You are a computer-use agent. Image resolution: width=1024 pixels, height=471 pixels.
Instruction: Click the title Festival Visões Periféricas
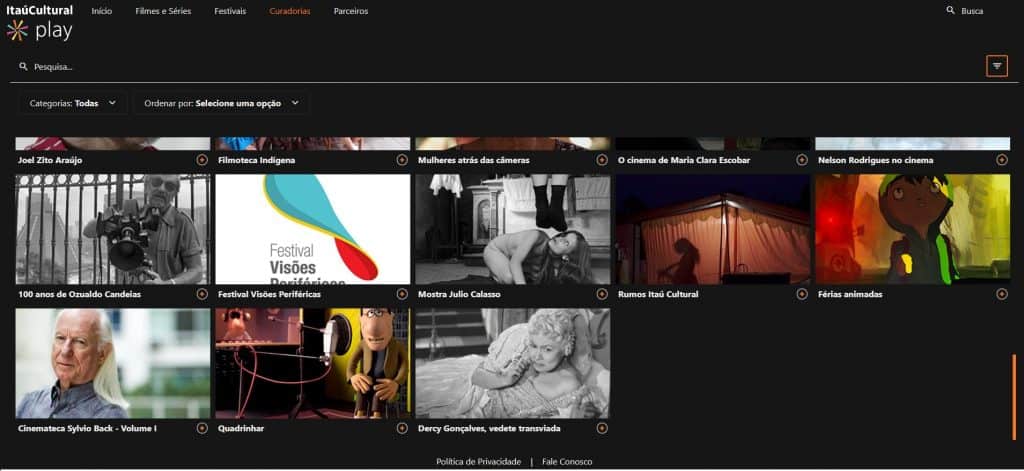269,294
